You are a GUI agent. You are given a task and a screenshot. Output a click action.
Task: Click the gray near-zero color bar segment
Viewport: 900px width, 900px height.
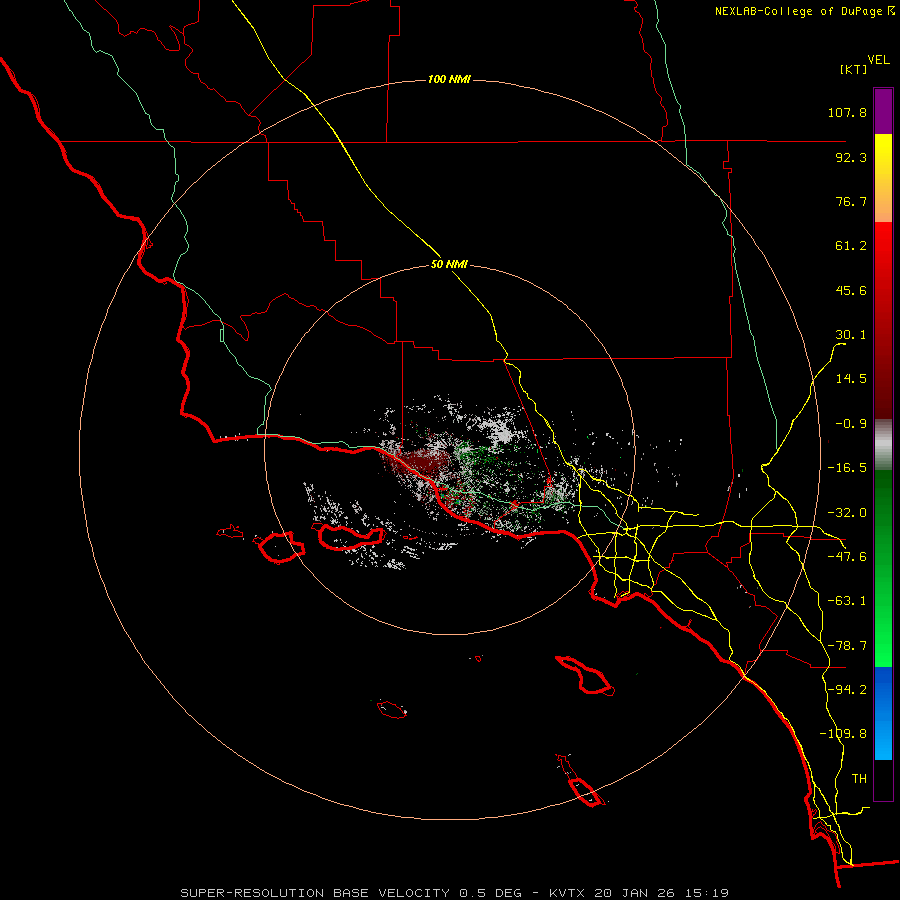coord(883,445)
